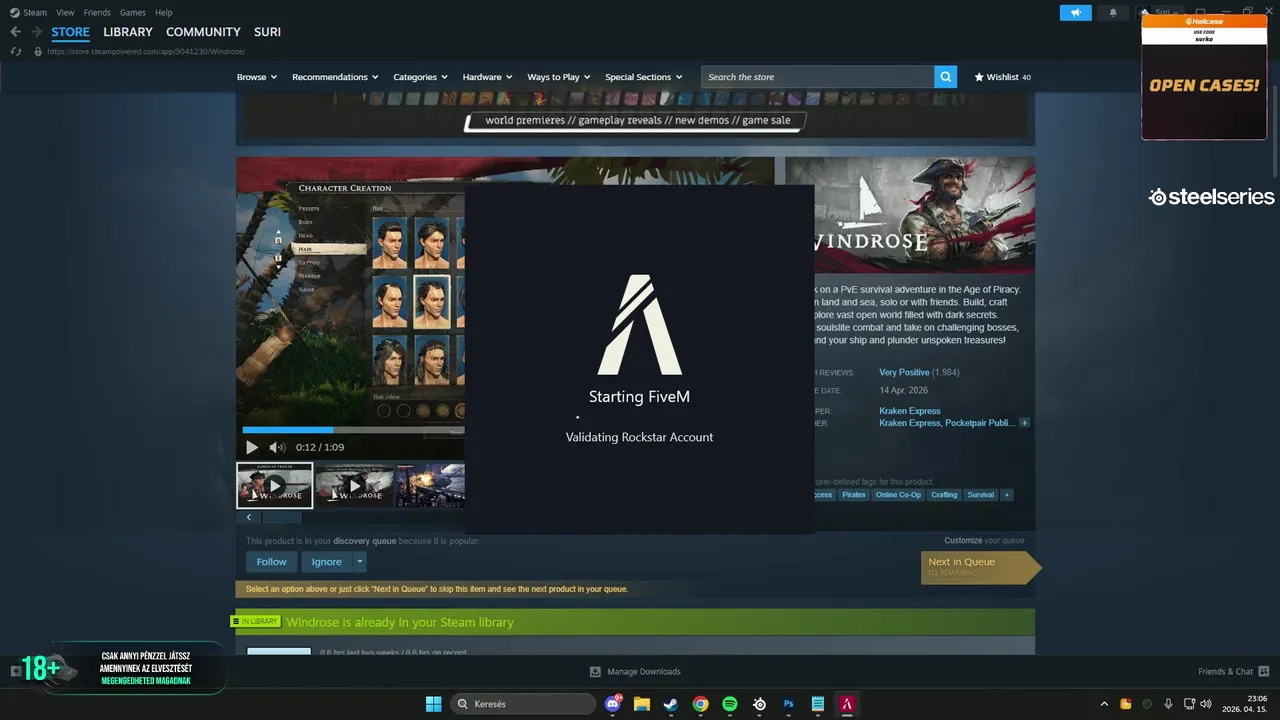
Task: Click the Search the store input field
Action: pos(818,77)
